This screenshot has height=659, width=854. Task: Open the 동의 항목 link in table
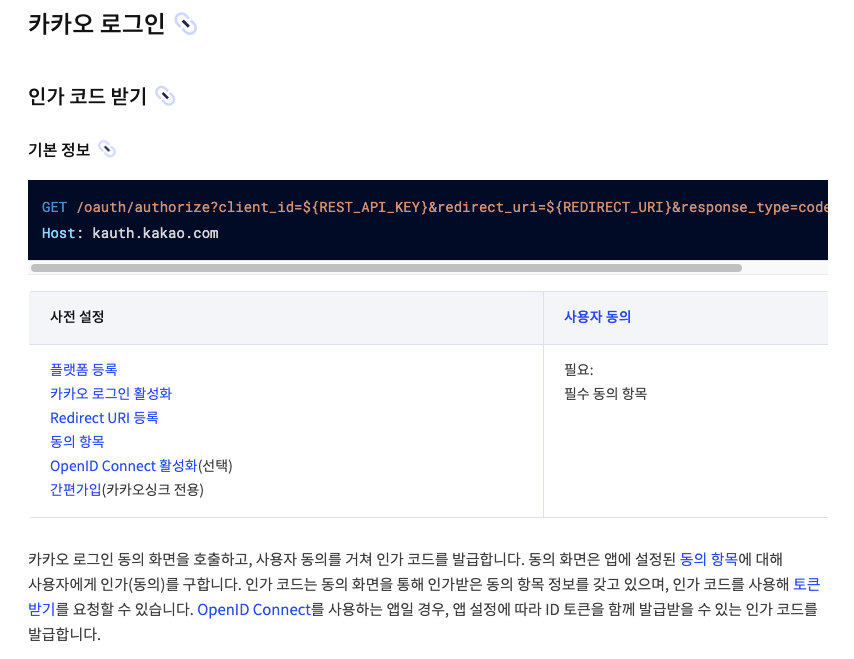(77, 442)
